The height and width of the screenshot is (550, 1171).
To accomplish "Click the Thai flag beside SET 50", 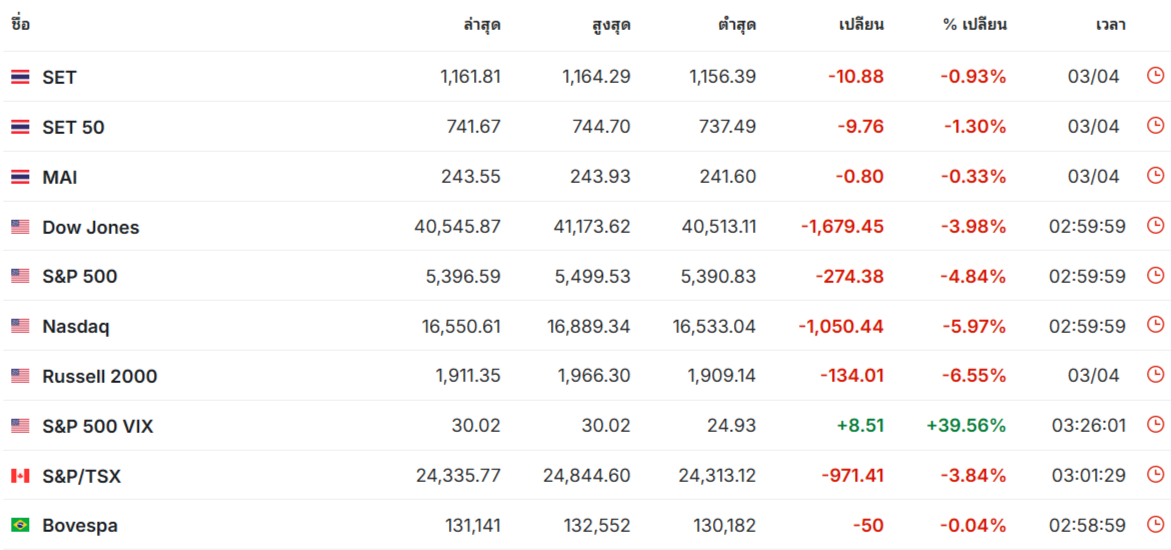I will point(20,127).
